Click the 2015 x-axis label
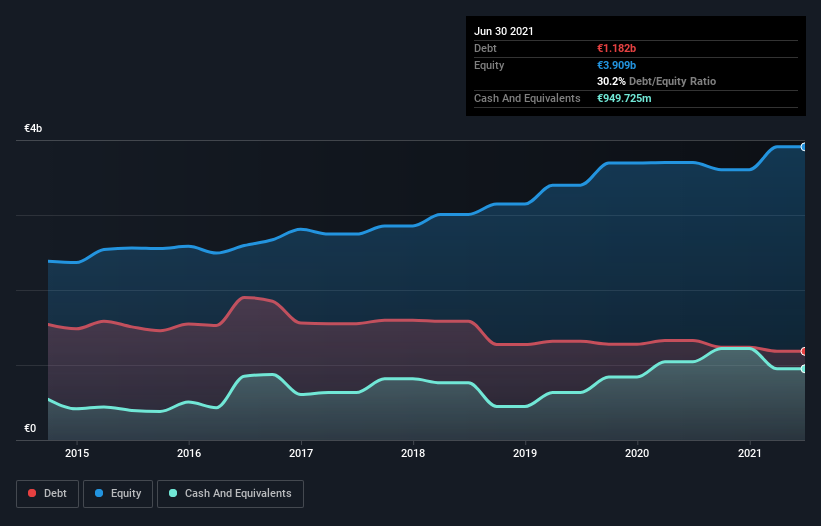 [77, 453]
